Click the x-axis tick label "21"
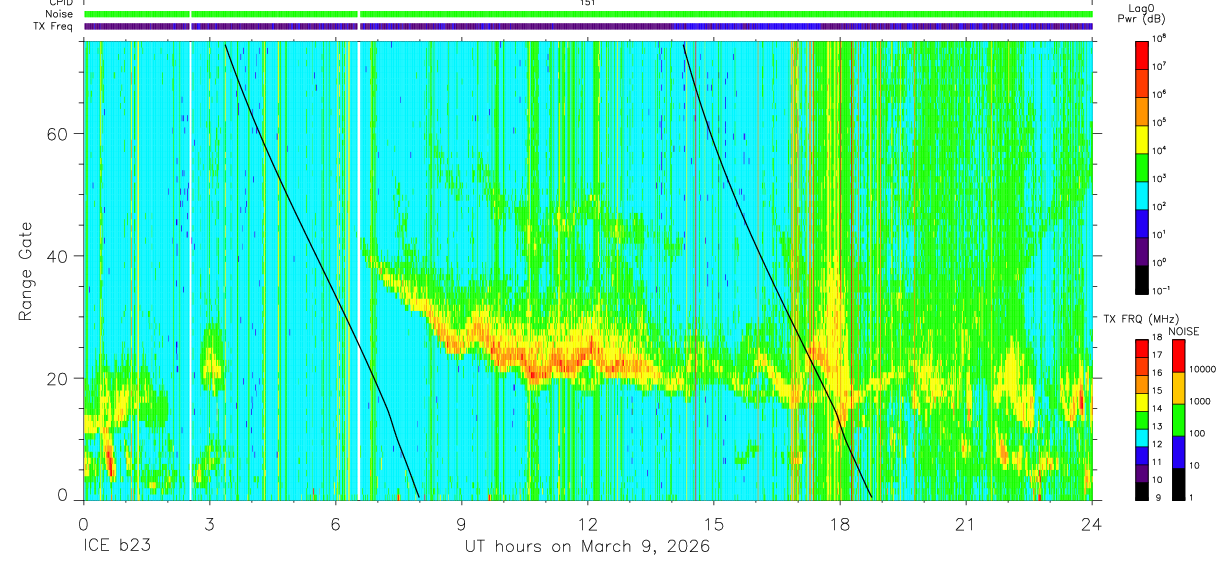 coord(966,524)
